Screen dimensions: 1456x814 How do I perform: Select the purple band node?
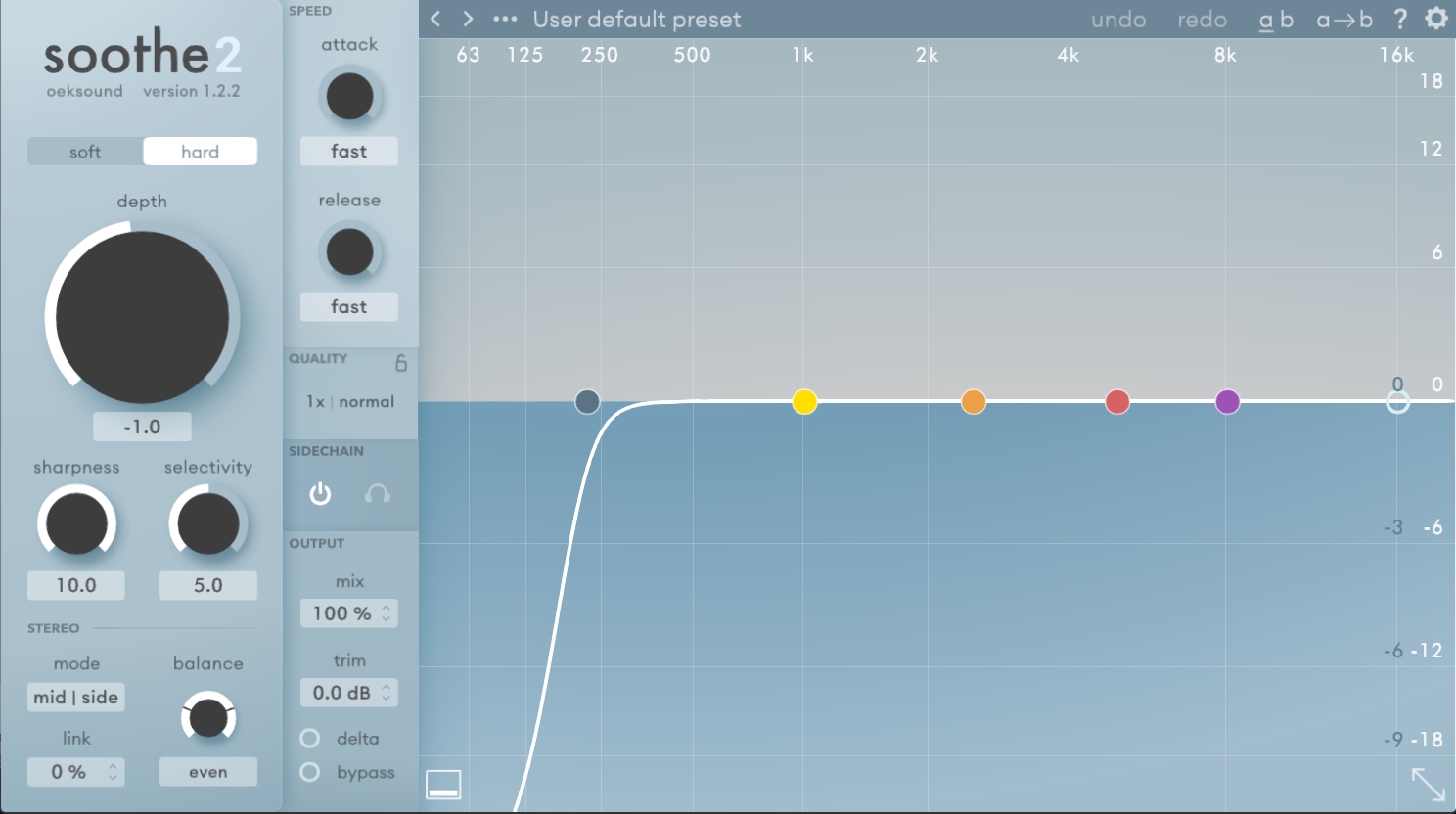pyautogui.click(x=1228, y=402)
